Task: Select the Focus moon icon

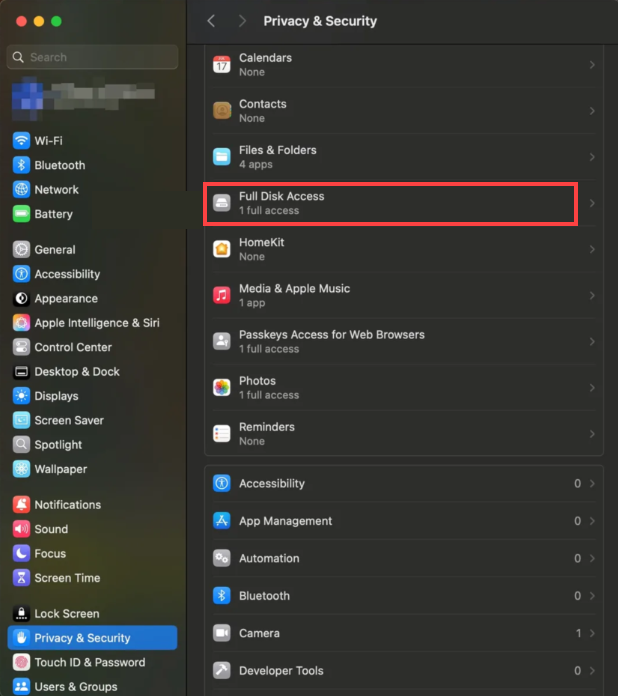Action: (21, 554)
